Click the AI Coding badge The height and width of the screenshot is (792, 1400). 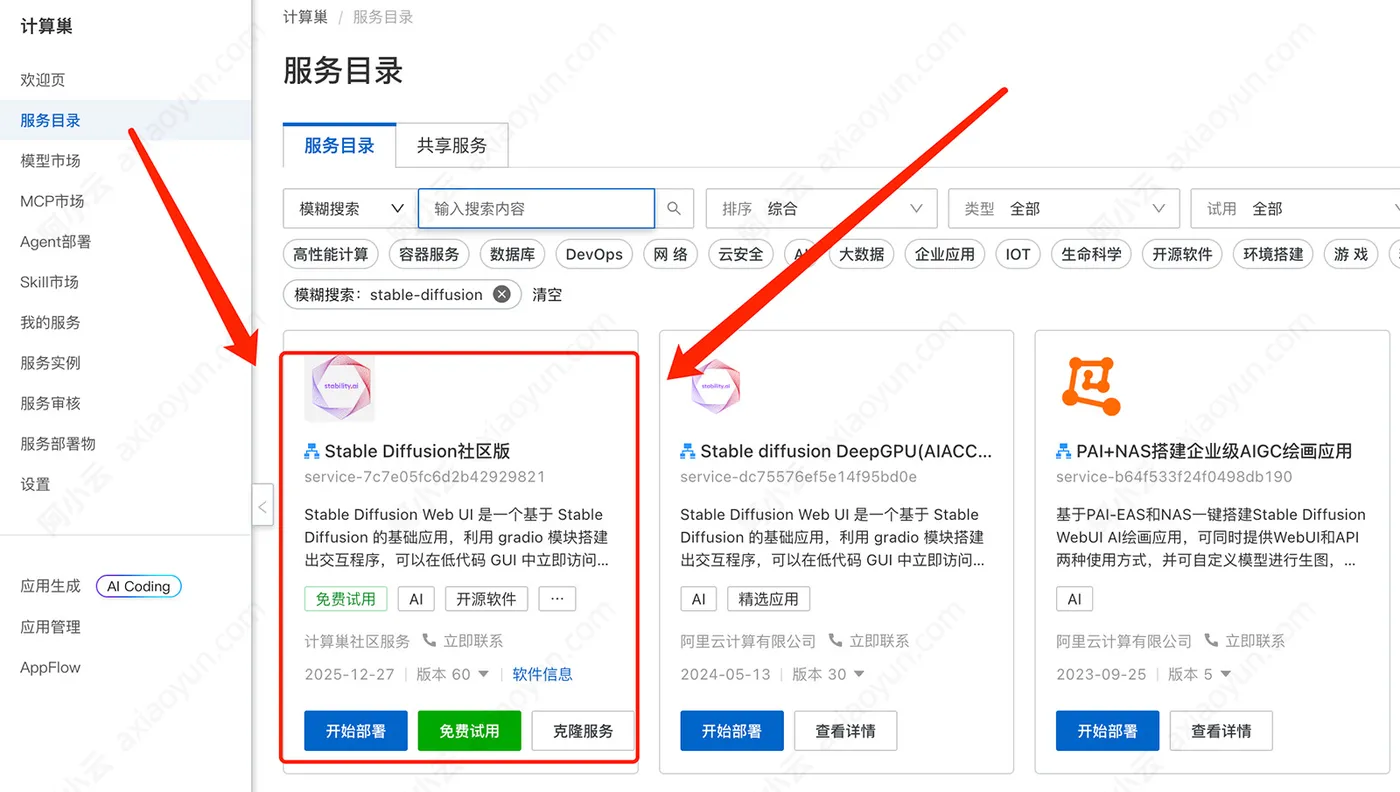click(139, 586)
